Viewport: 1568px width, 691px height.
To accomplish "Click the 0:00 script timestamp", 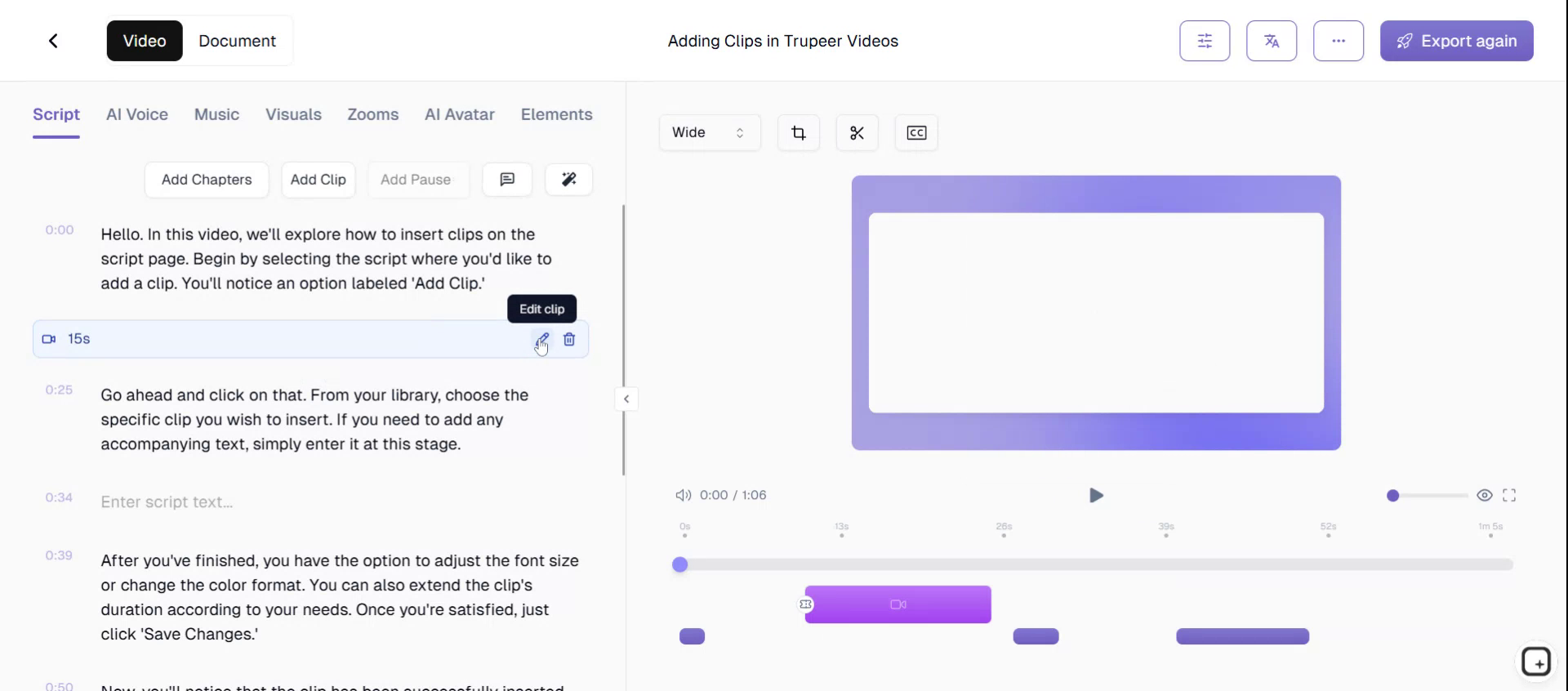I will 60,230.
